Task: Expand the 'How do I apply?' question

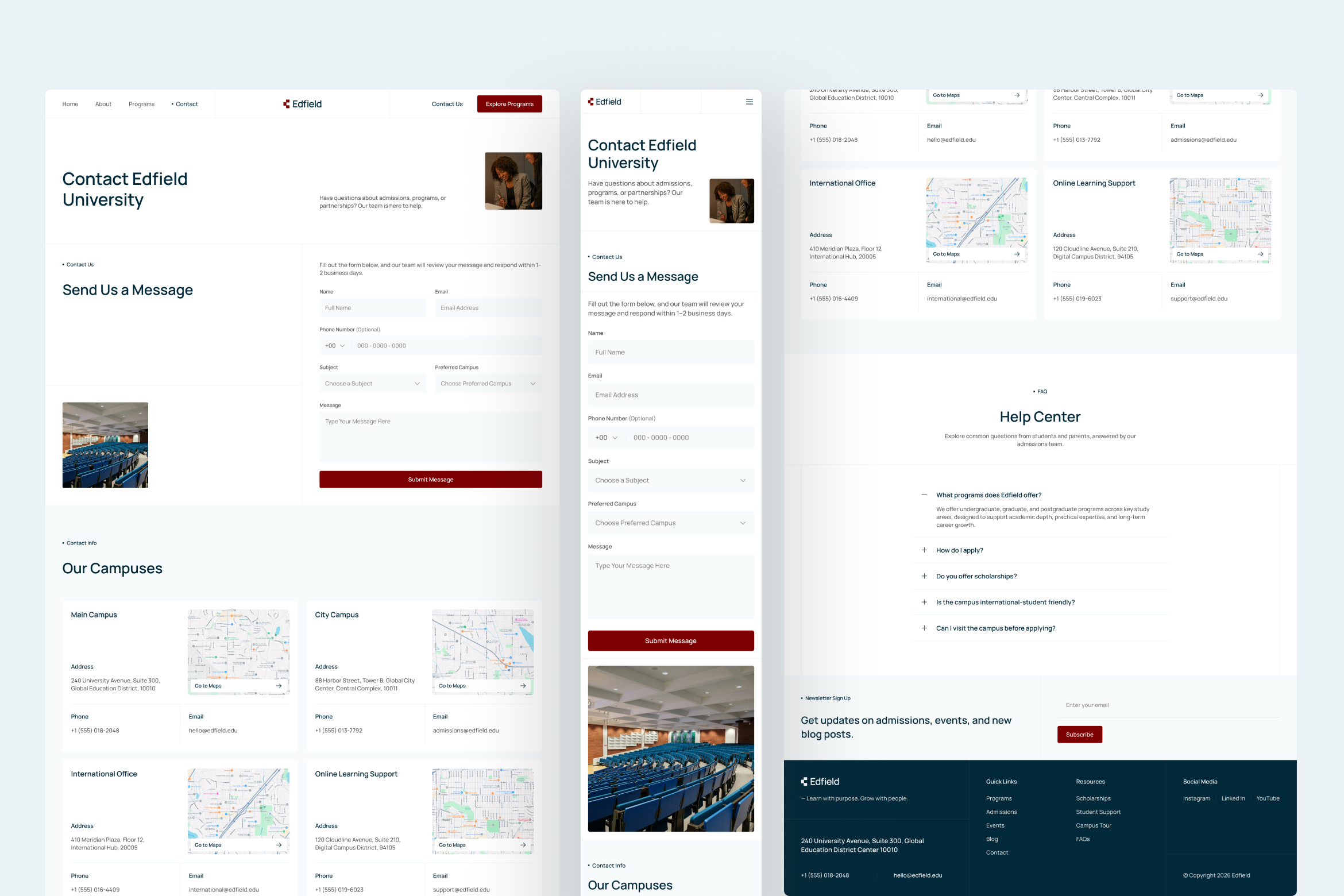Action: [924, 550]
